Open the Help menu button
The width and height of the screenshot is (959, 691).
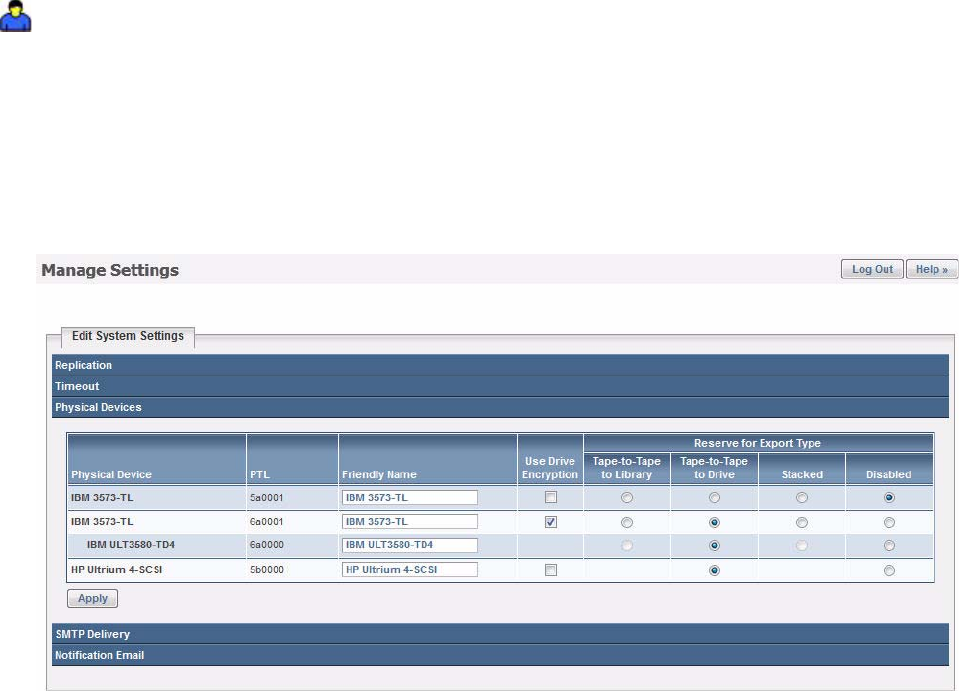click(931, 269)
